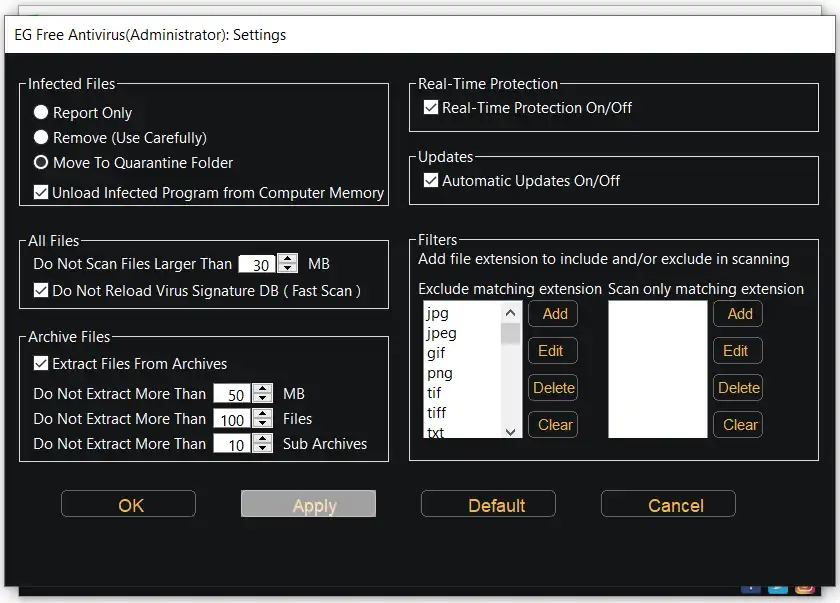Increase the scan file size MB limit
The image size is (840, 603).
pos(288,258)
